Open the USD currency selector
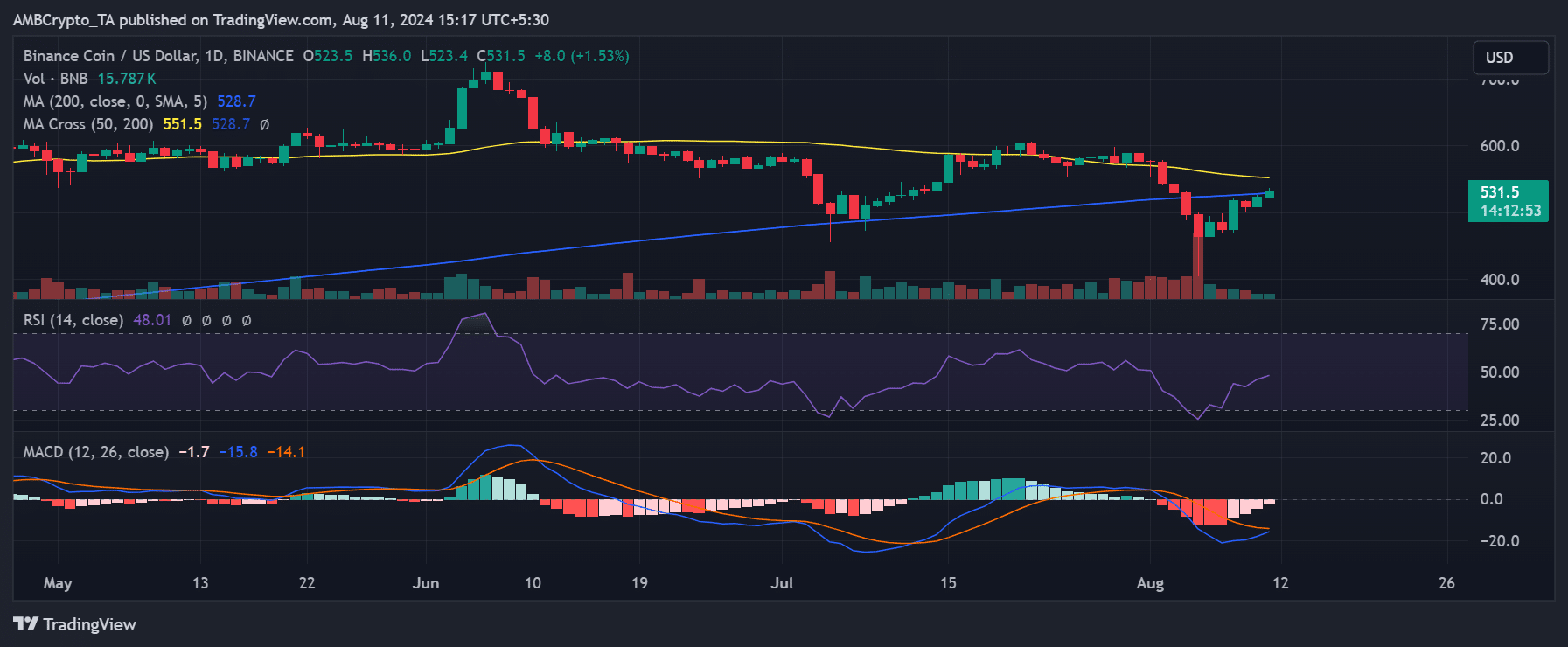 pos(1510,58)
